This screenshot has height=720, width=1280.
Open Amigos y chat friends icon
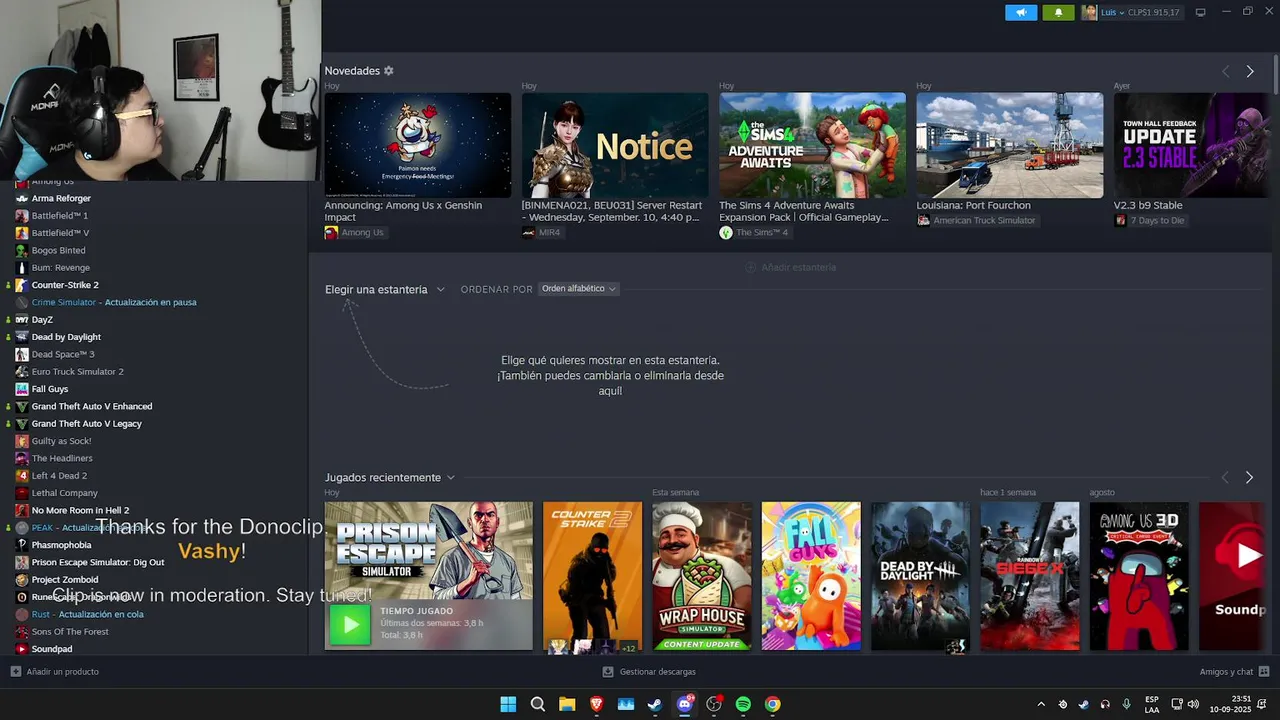1264,672
